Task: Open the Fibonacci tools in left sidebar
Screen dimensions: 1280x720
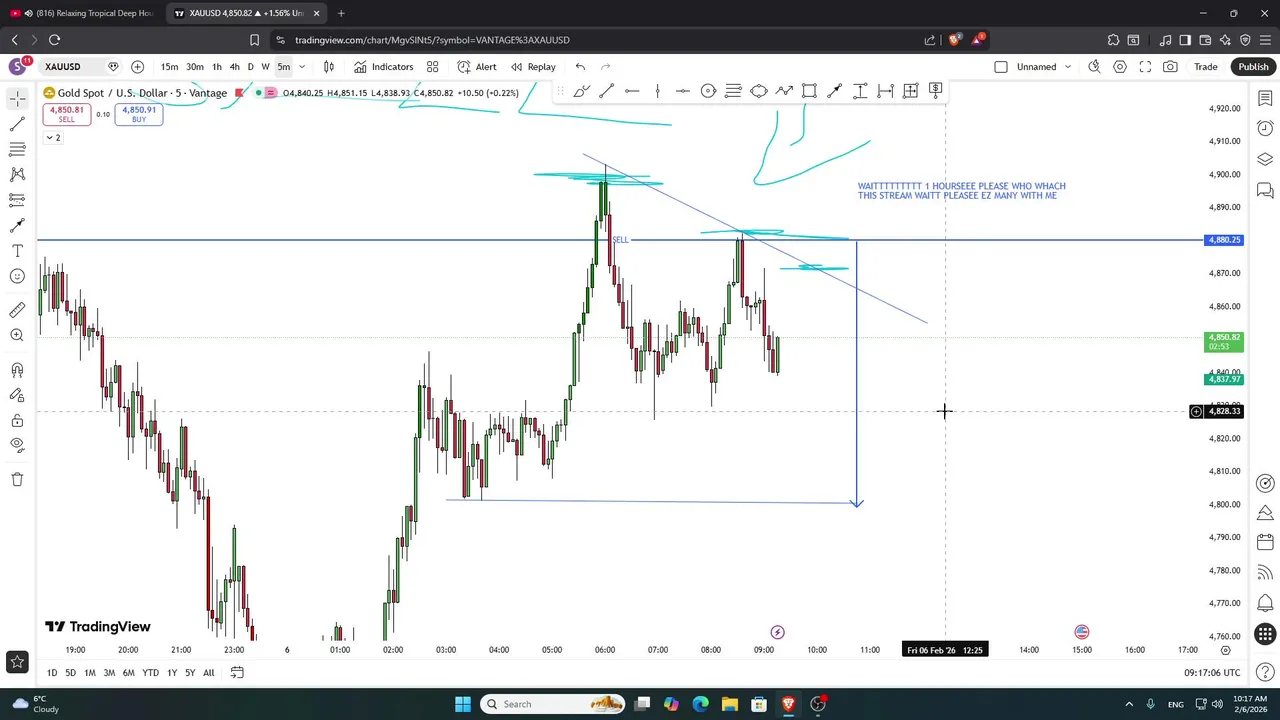Action: pos(17,149)
